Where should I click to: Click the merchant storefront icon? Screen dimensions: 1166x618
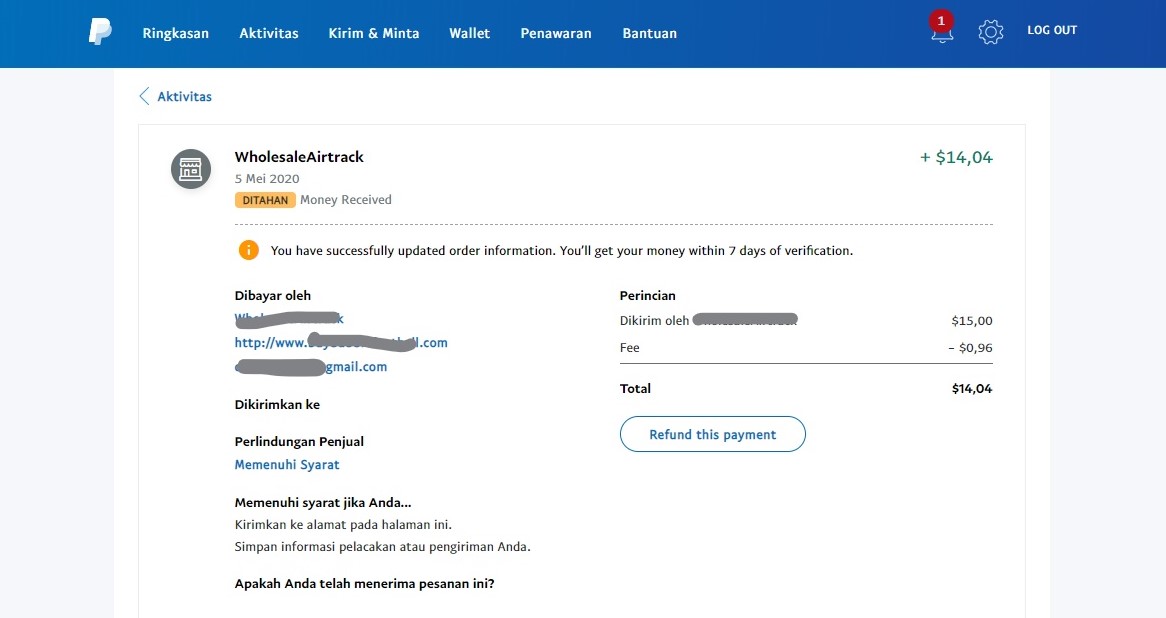[191, 169]
